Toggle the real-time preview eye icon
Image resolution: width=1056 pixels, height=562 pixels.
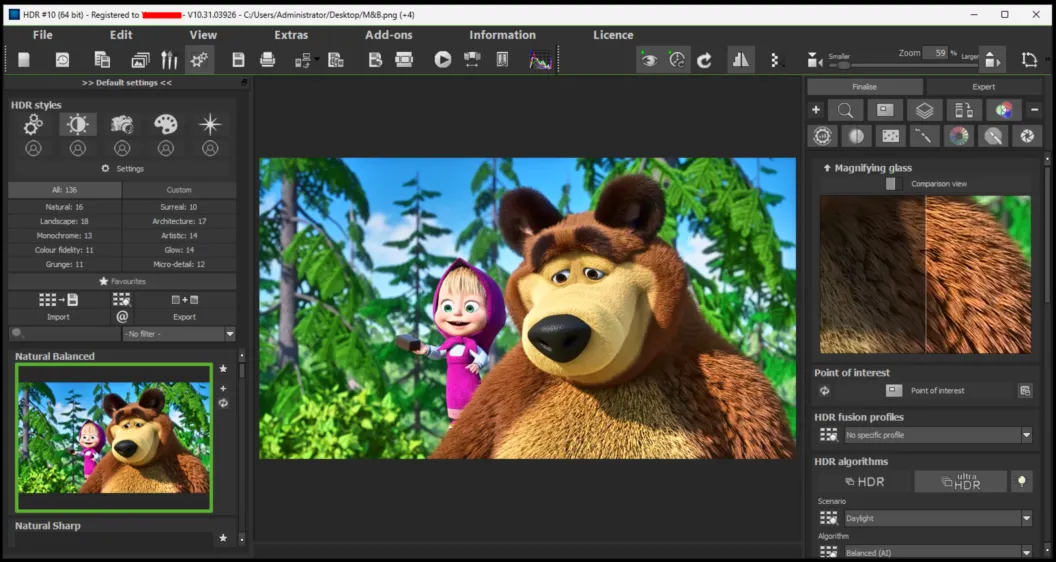click(x=649, y=60)
